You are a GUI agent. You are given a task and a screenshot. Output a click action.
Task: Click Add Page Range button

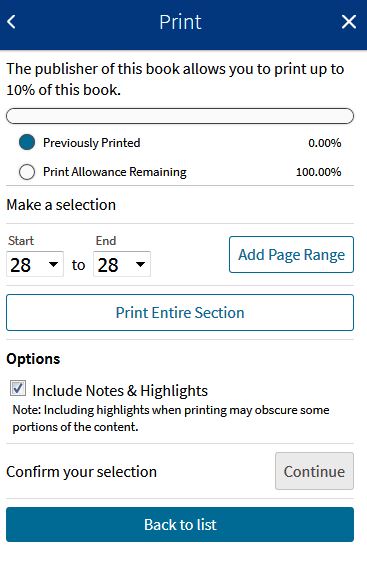click(x=291, y=254)
